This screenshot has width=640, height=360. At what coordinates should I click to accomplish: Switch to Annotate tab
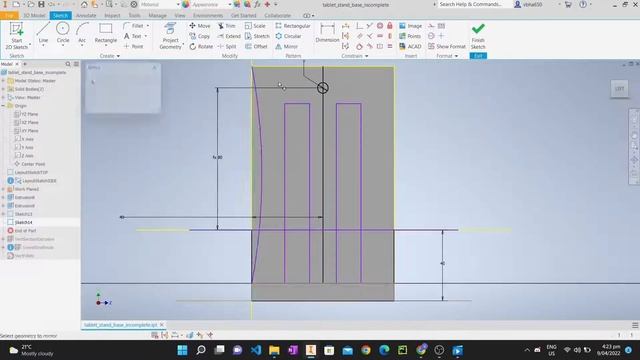(86, 16)
